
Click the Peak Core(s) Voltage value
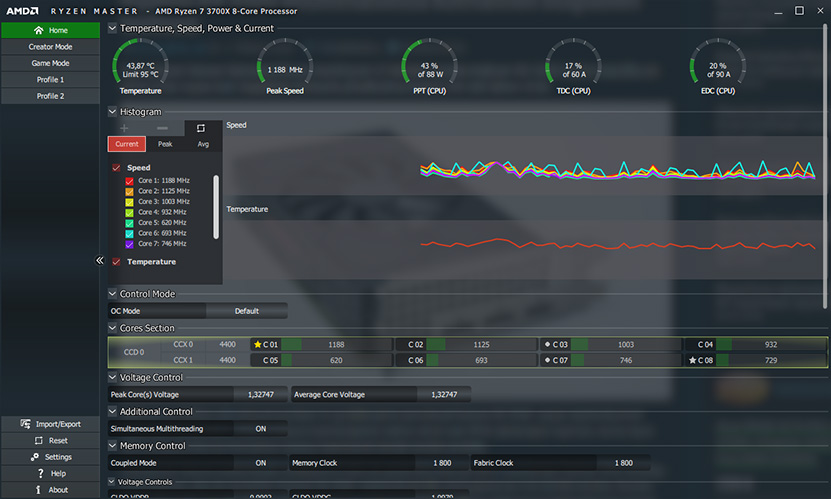click(261, 394)
